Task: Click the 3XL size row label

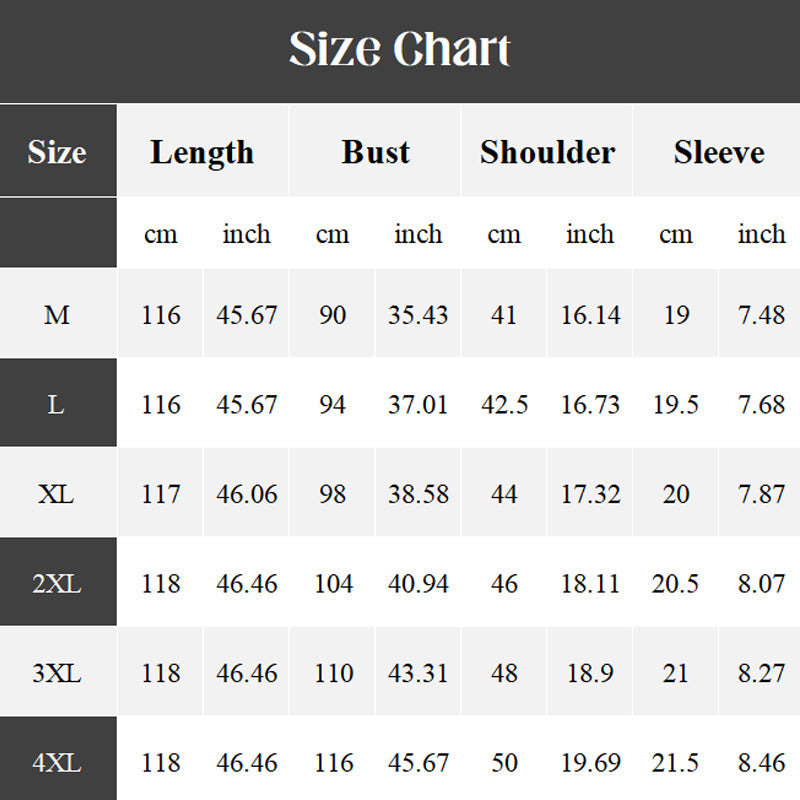Action: (57, 673)
